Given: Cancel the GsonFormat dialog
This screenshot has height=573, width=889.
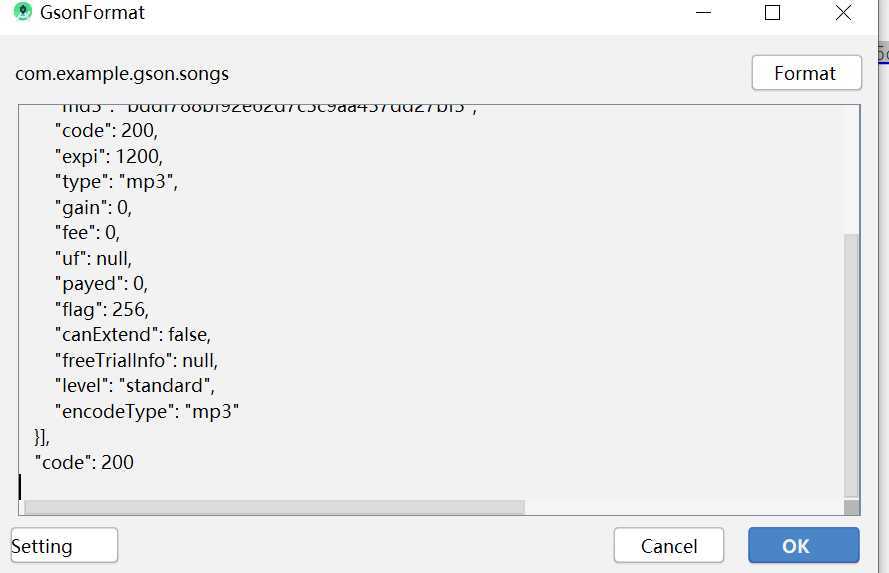Looking at the screenshot, I should [x=668, y=545].
